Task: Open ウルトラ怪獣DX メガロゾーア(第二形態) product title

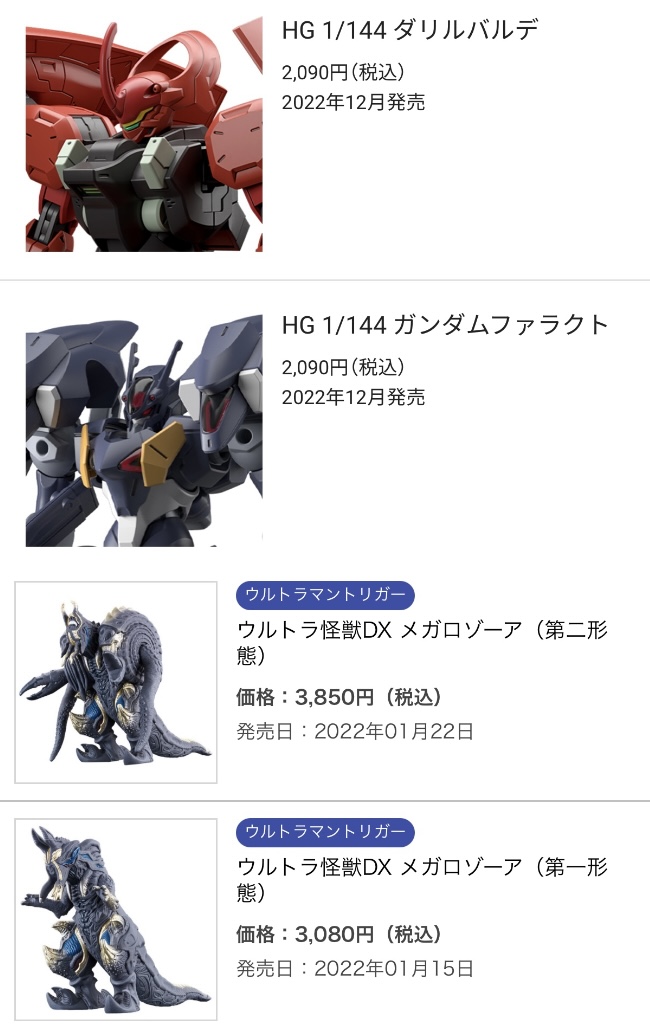Action: 422,642
